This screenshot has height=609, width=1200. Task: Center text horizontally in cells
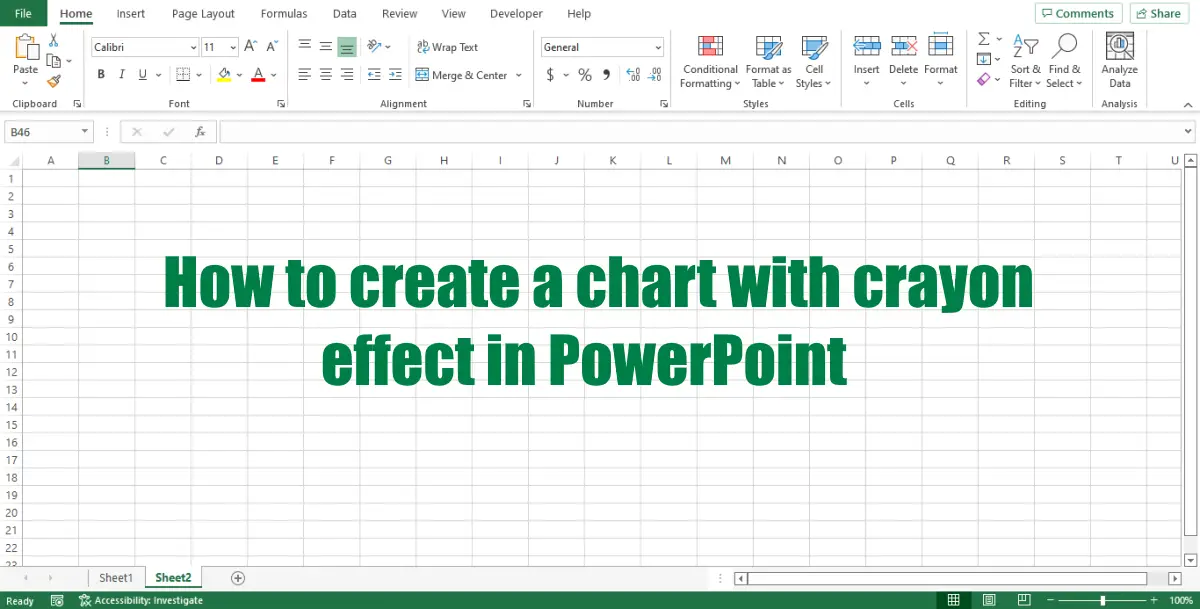tap(325, 75)
